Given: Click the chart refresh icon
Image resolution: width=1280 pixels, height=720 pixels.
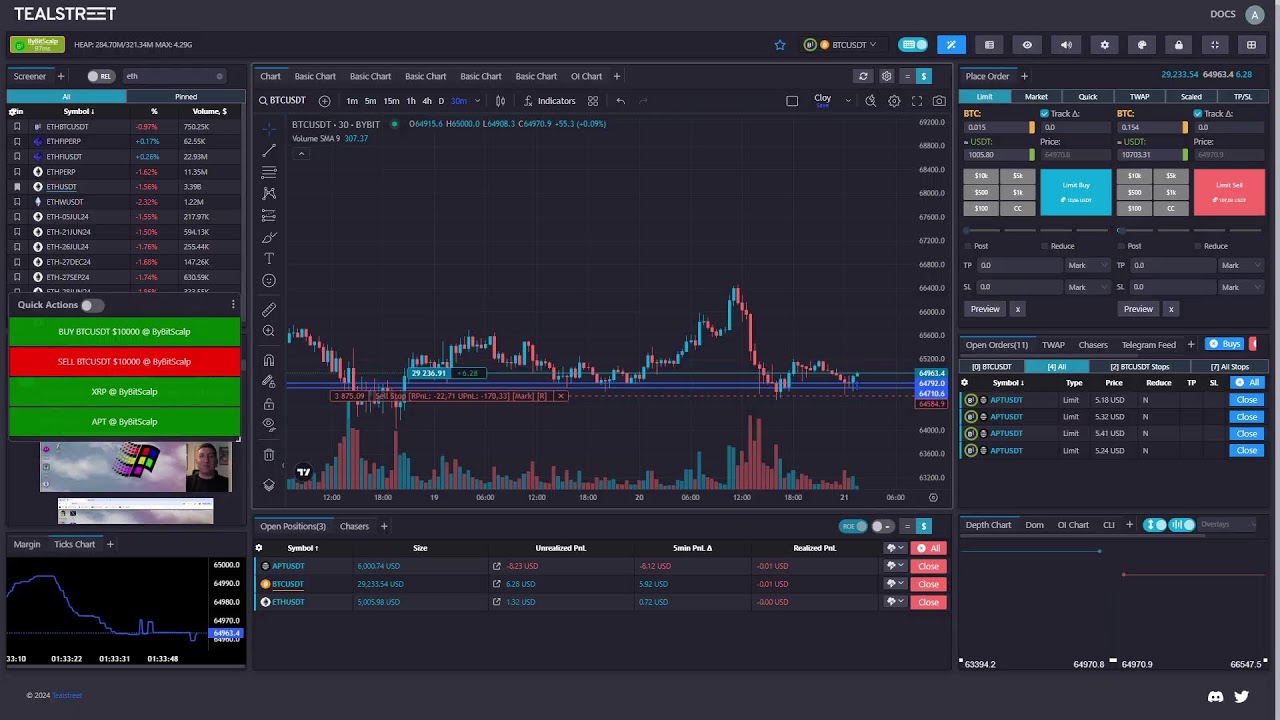Looking at the screenshot, I should (863, 76).
